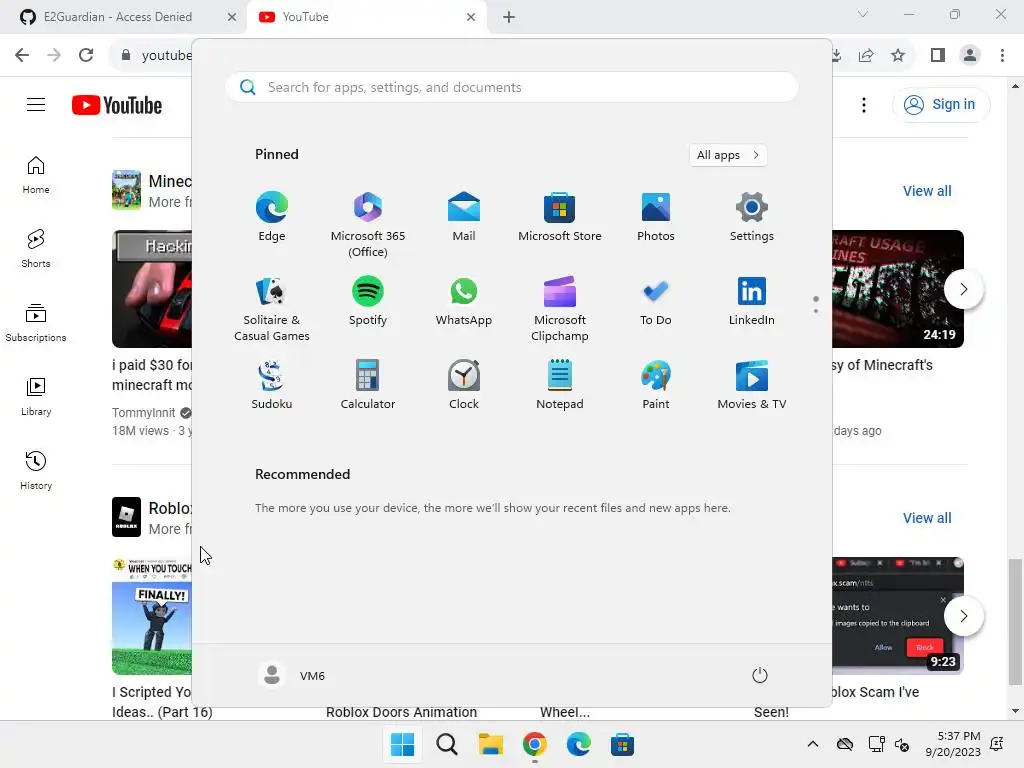
Task: Show hidden system tray icons
Action: tap(812, 744)
